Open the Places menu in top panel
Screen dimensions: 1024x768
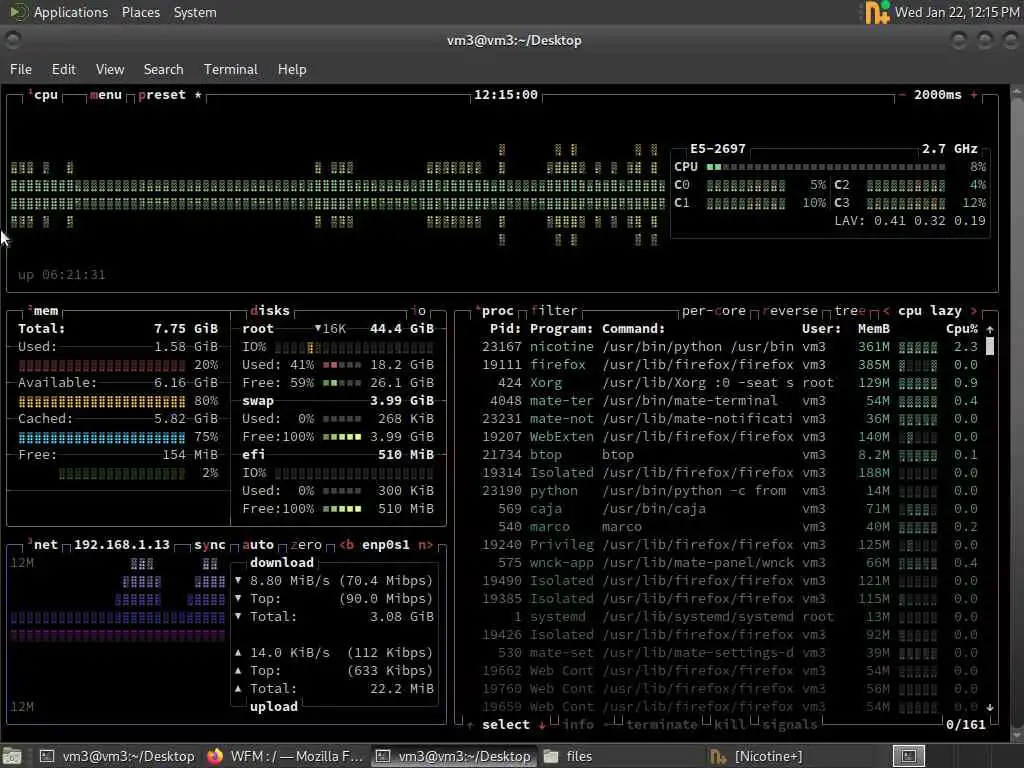140,12
